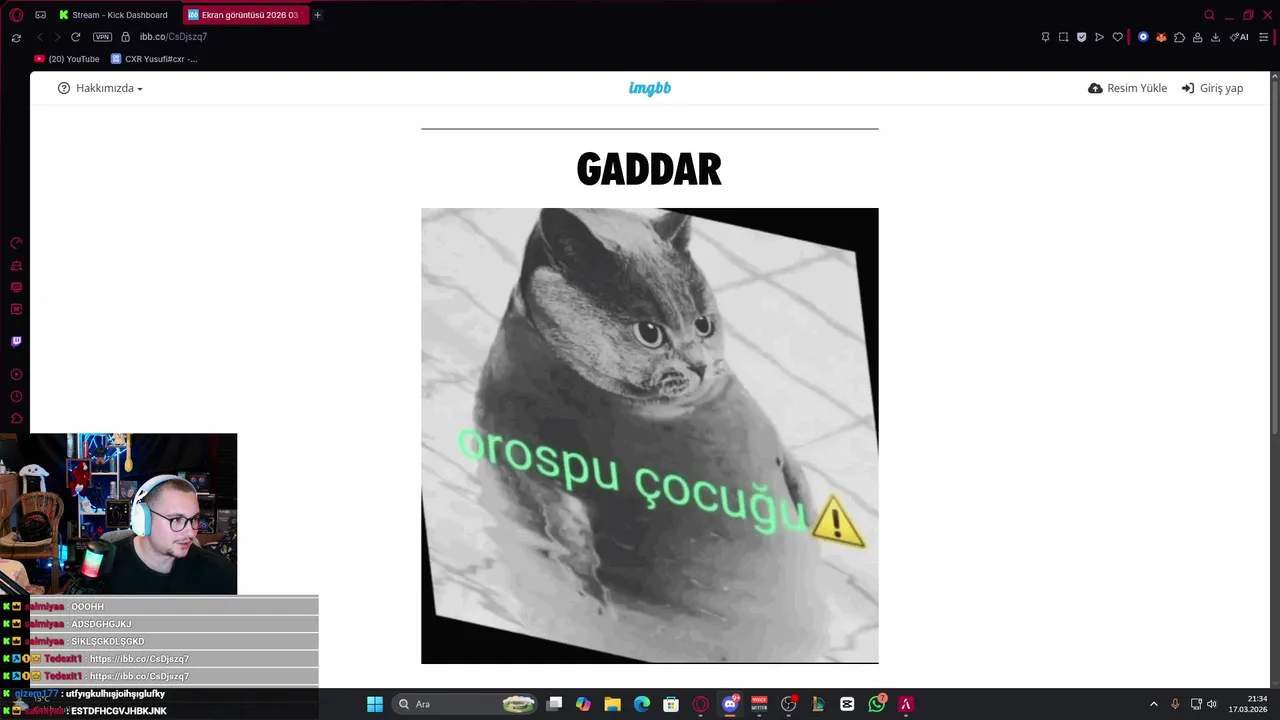The image size is (1280, 720).
Task: Open the CXR Yusufi#cxr bookmark
Action: tap(154, 59)
